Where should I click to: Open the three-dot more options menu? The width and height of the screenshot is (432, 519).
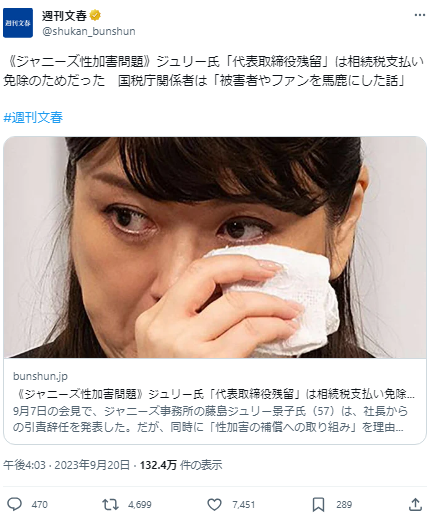pos(420,15)
